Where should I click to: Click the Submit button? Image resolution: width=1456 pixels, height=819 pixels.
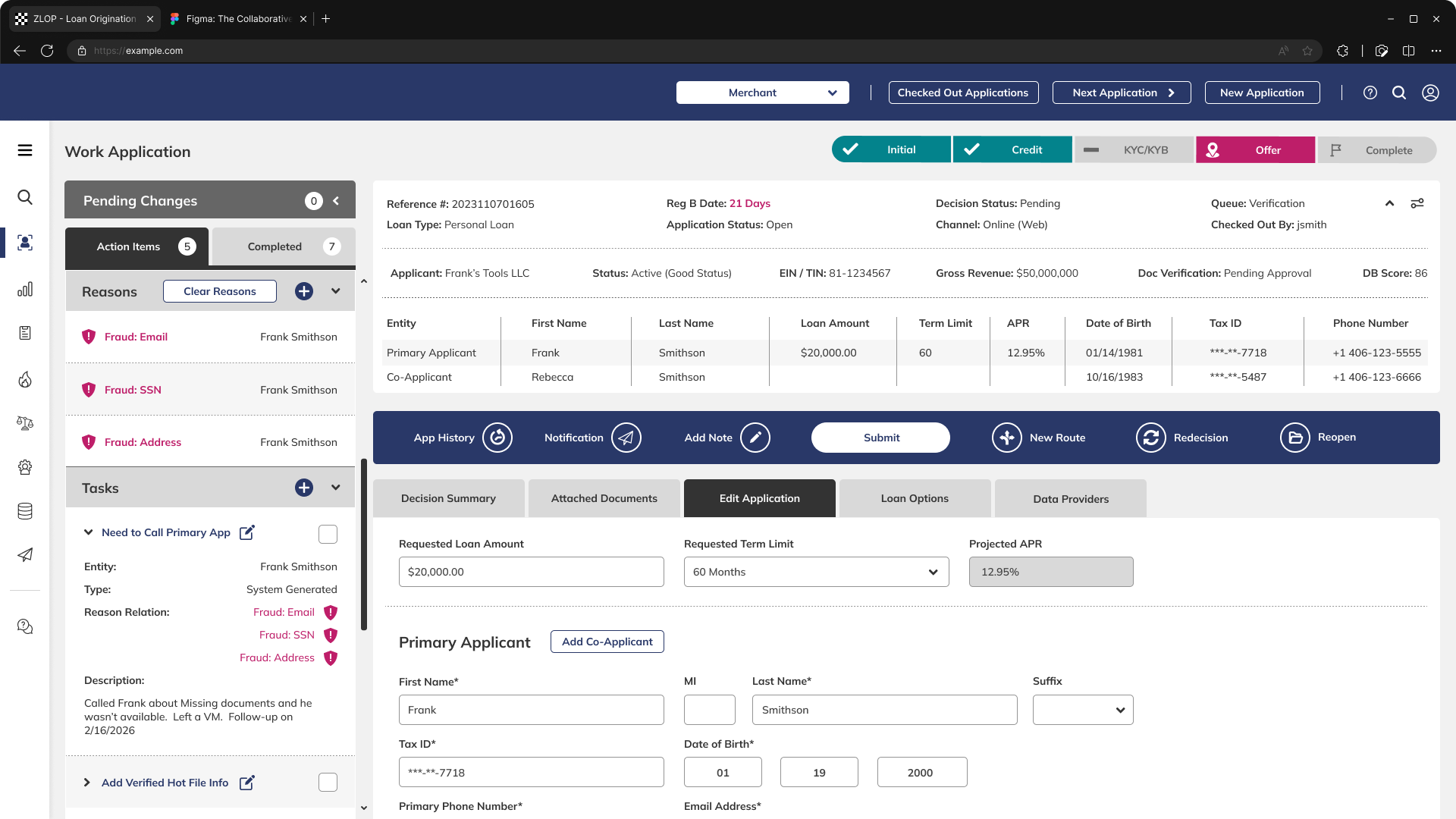pos(880,438)
